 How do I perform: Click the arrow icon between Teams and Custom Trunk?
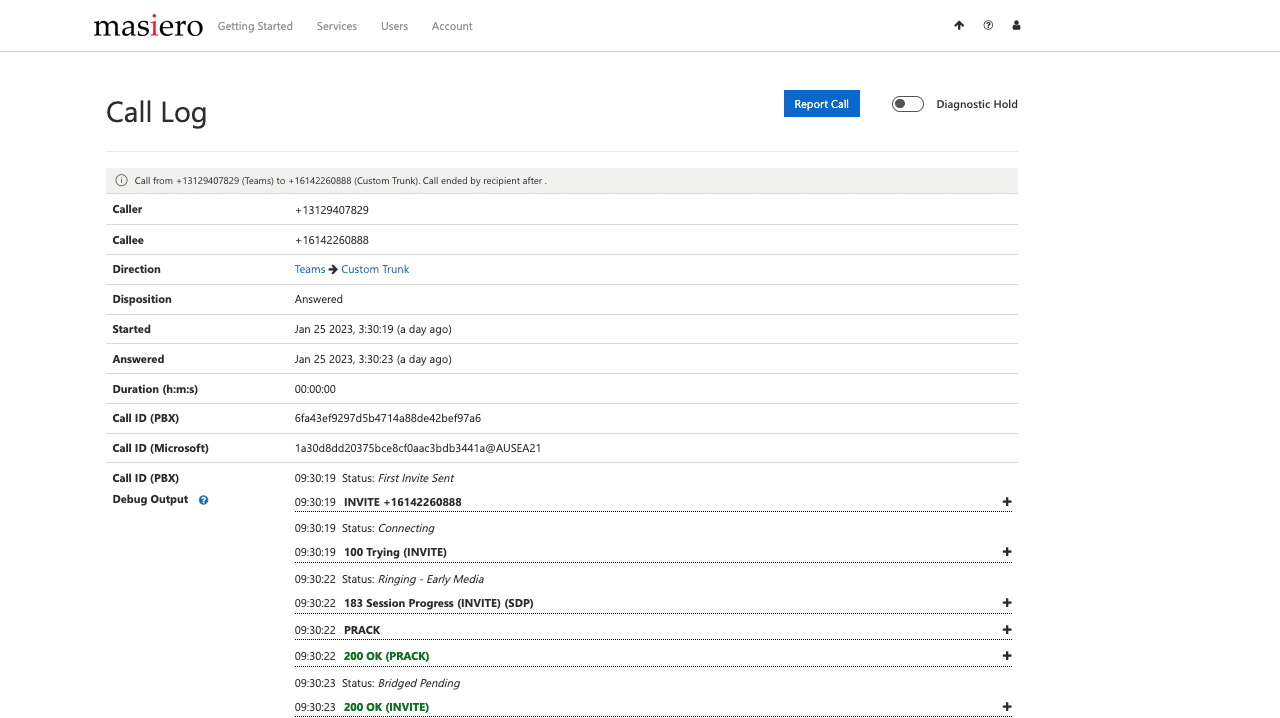(x=332, y=269)
